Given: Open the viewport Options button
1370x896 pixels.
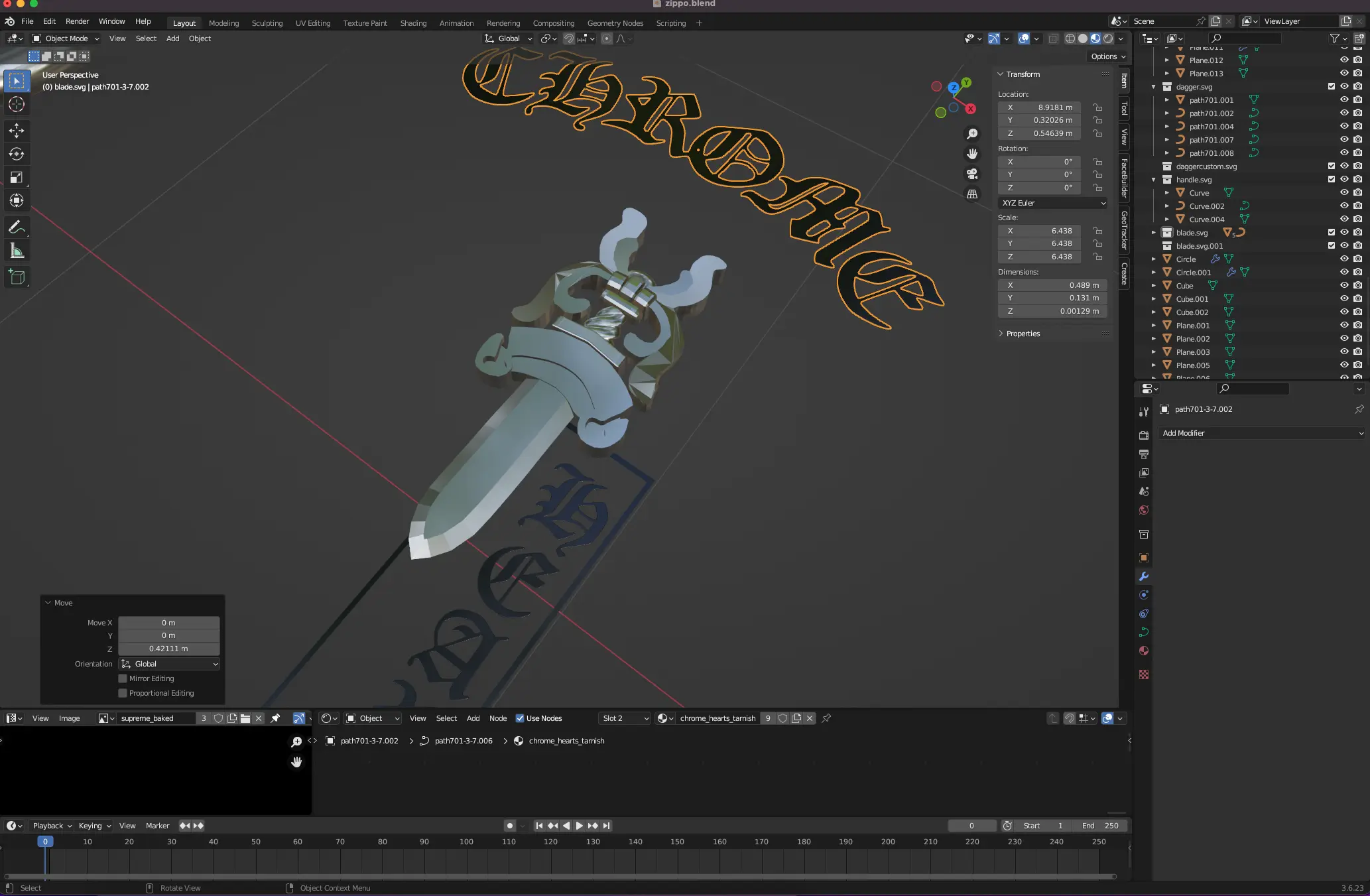Looking at the screenshot, I should pos(1108,56).
